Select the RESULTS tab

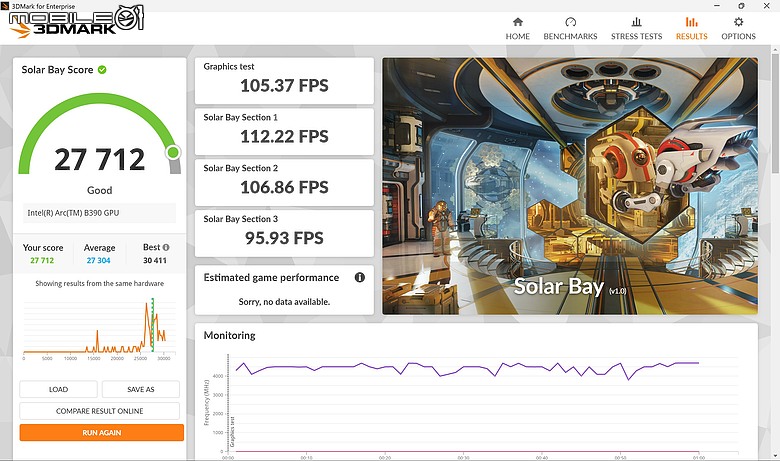tap(691, 29)
